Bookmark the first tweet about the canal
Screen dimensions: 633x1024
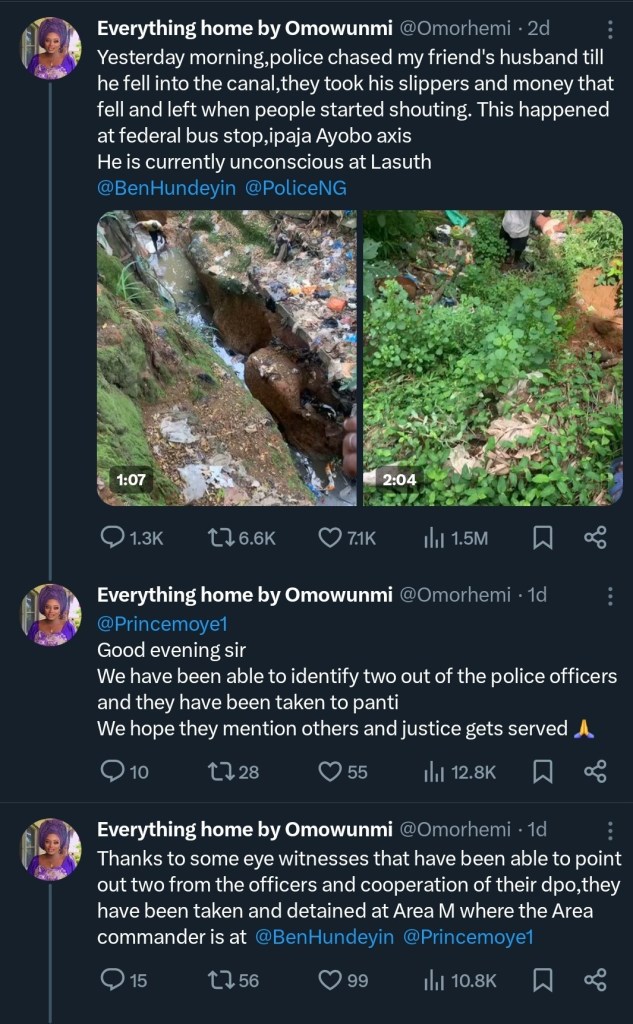pos(542,538)
